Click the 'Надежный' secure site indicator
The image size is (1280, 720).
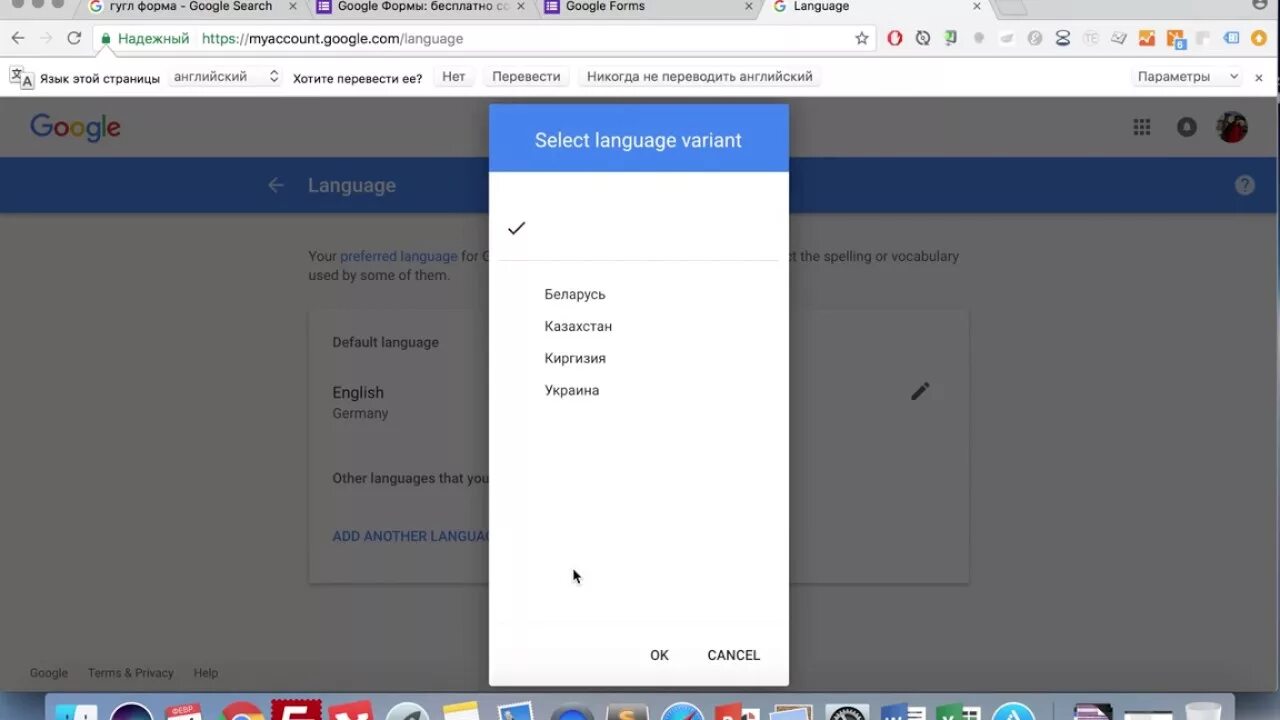[144, 38]
